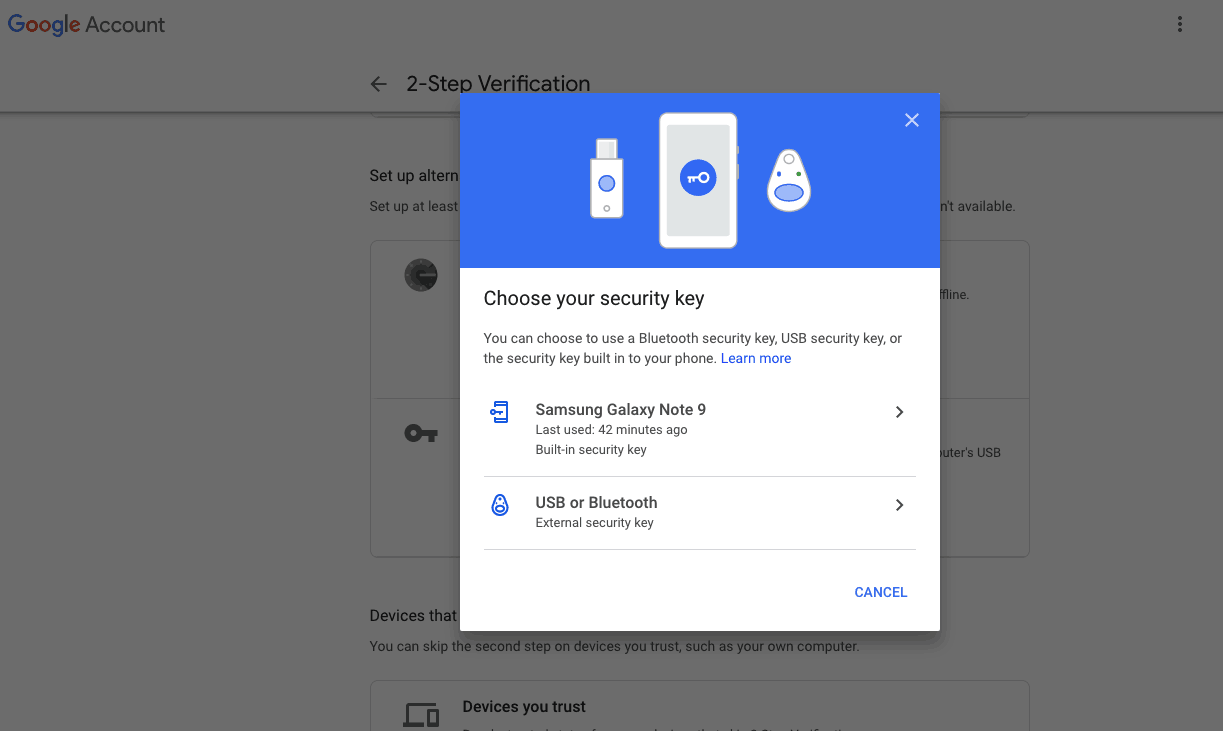Expand the Samsung Galaxy Note 9 chevron
Image resolution: width=1223 pixels, height=731 pixels.
[899, 412]
